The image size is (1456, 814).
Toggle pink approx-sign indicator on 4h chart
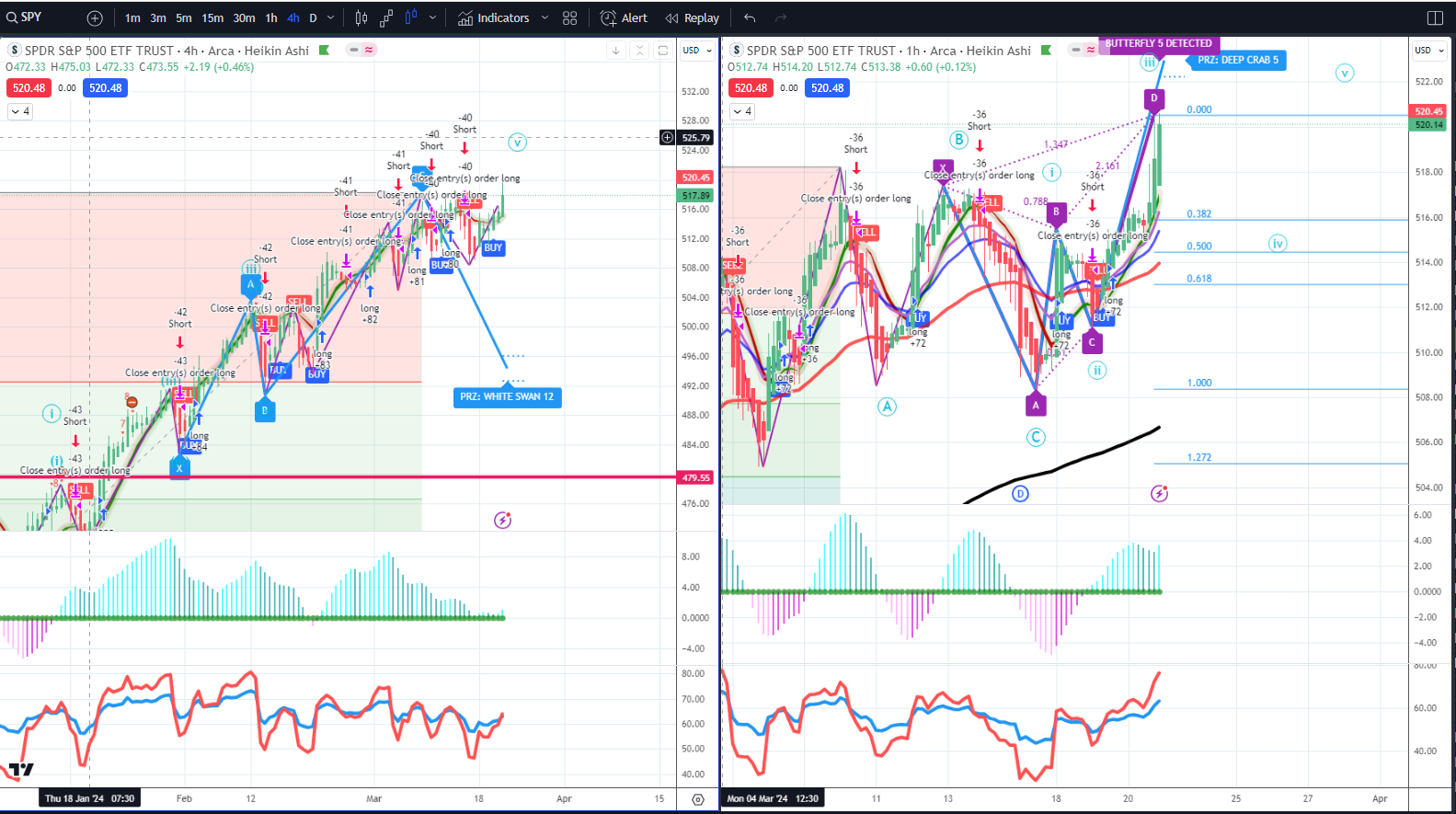pos(369,50)
